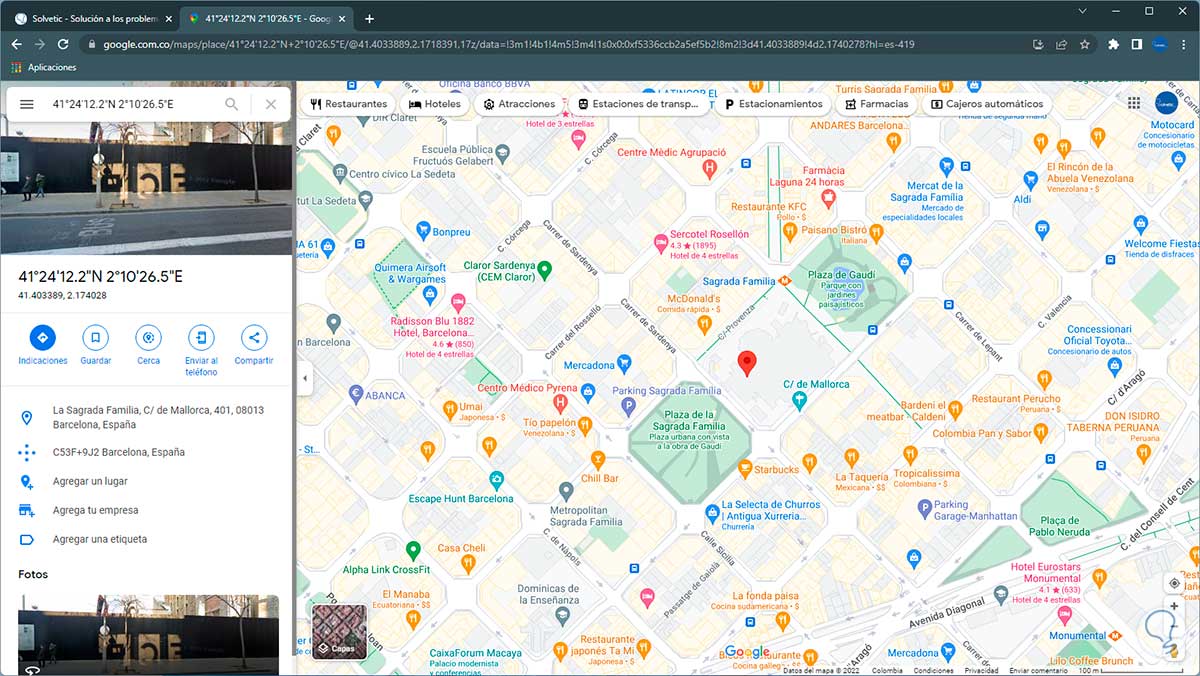Click the Radisson Blu 1882 hotel marker
Screen dimensions: 1200x676
tap(458, 301)
